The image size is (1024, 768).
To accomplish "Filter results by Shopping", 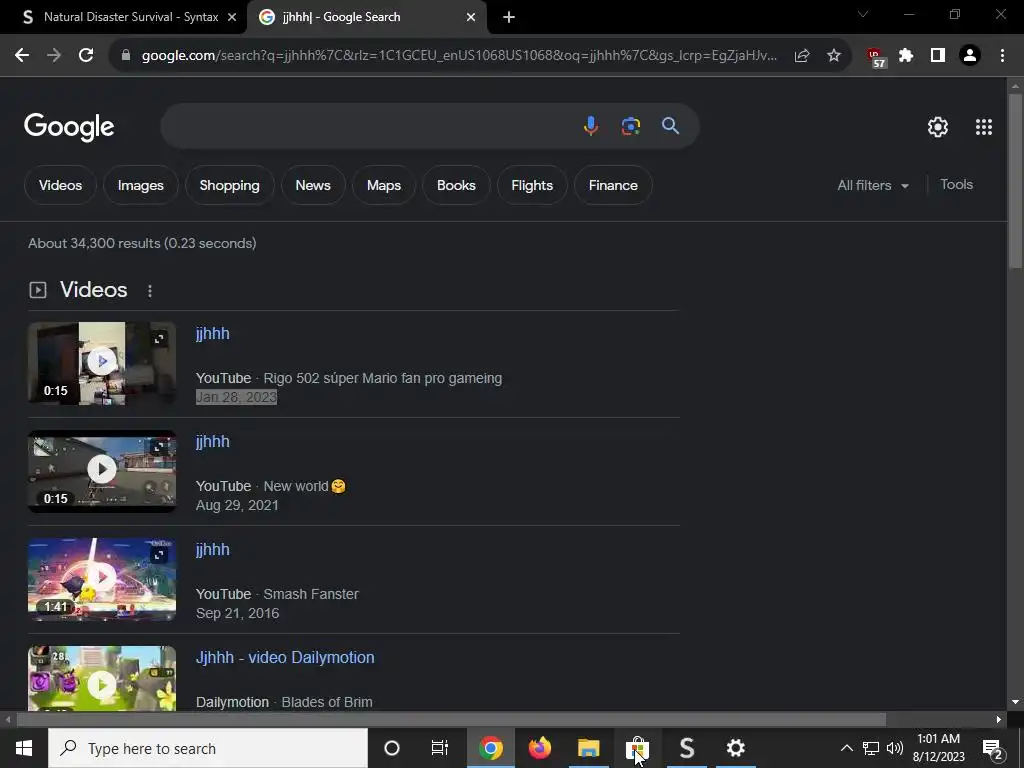I will click(x=229, y=185).
